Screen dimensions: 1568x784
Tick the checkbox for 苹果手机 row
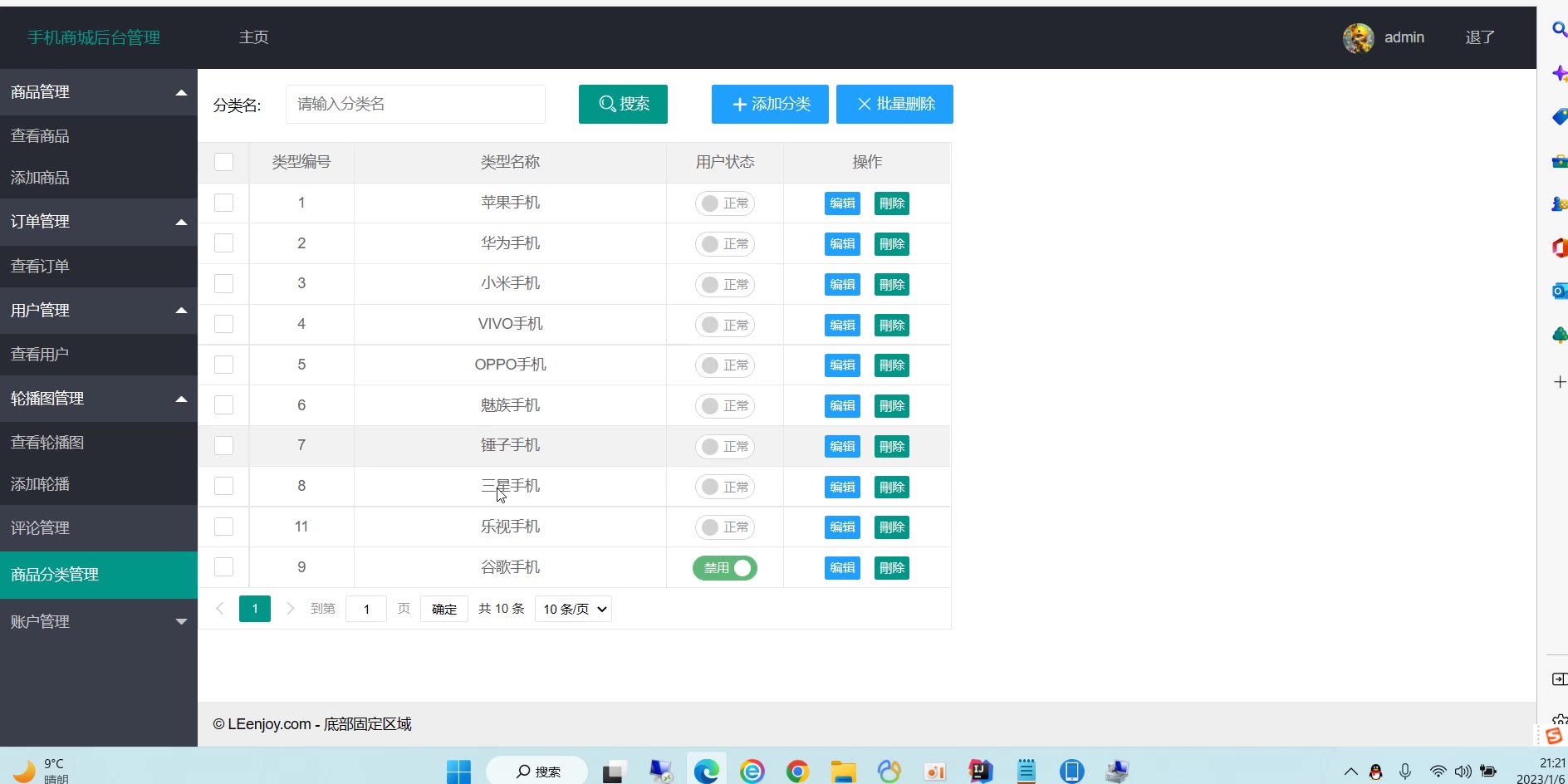pos(224,203)
